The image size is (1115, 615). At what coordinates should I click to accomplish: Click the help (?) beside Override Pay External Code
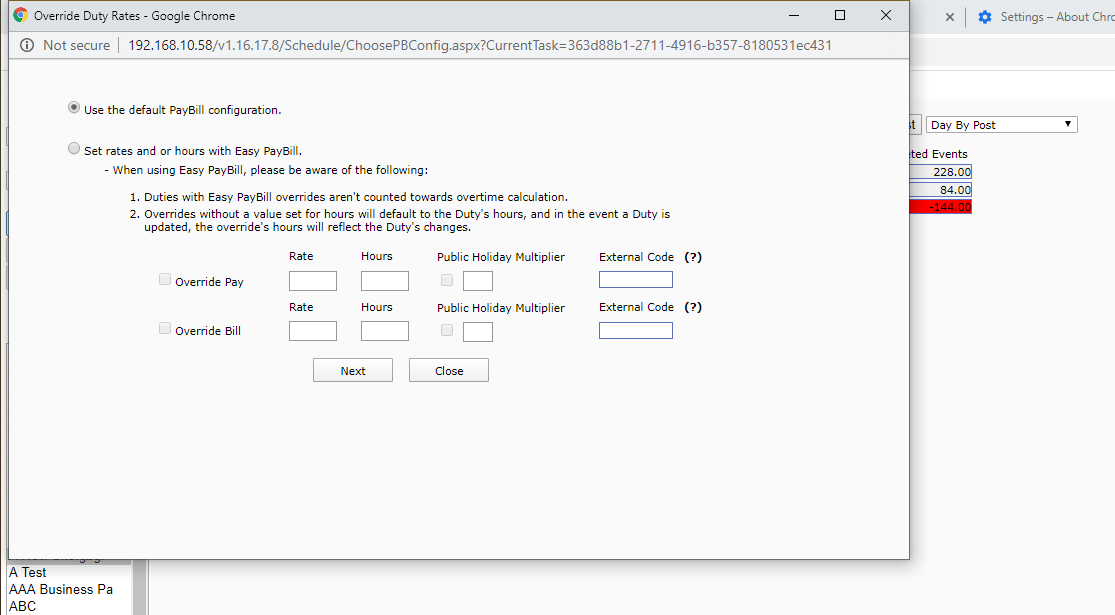coord(693,257)
